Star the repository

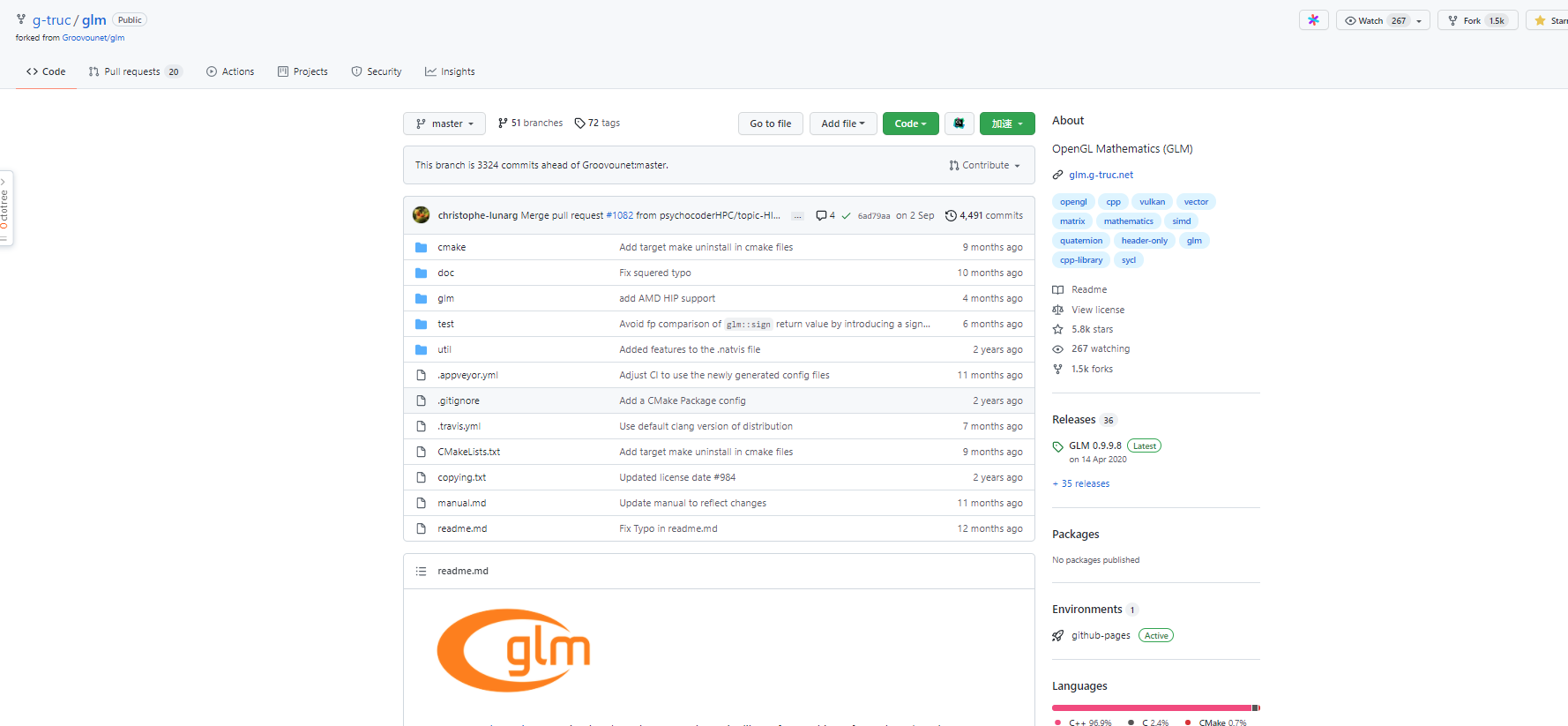(1549, 20)
